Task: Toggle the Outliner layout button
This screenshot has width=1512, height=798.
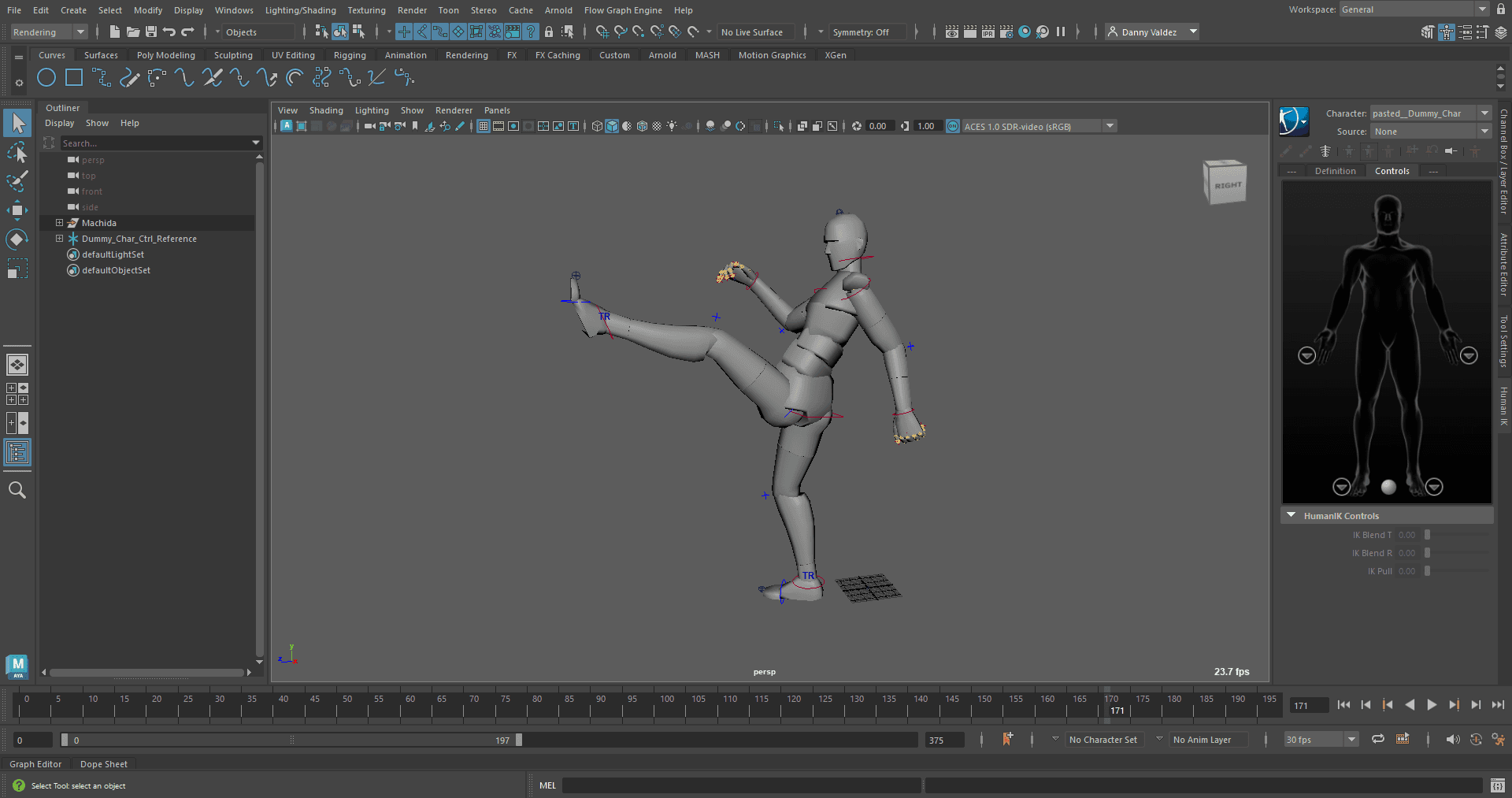Action: [17, 452]
